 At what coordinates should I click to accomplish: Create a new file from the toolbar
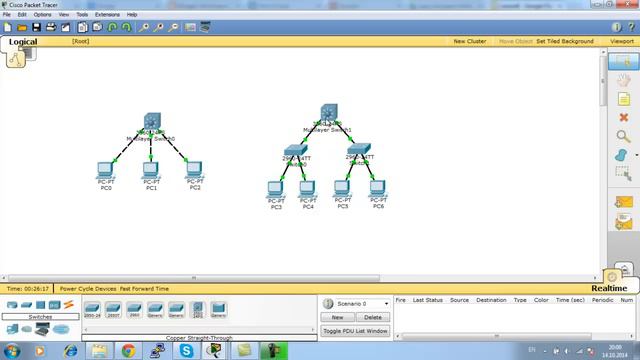pyautogui.click(x=8, y=27)
